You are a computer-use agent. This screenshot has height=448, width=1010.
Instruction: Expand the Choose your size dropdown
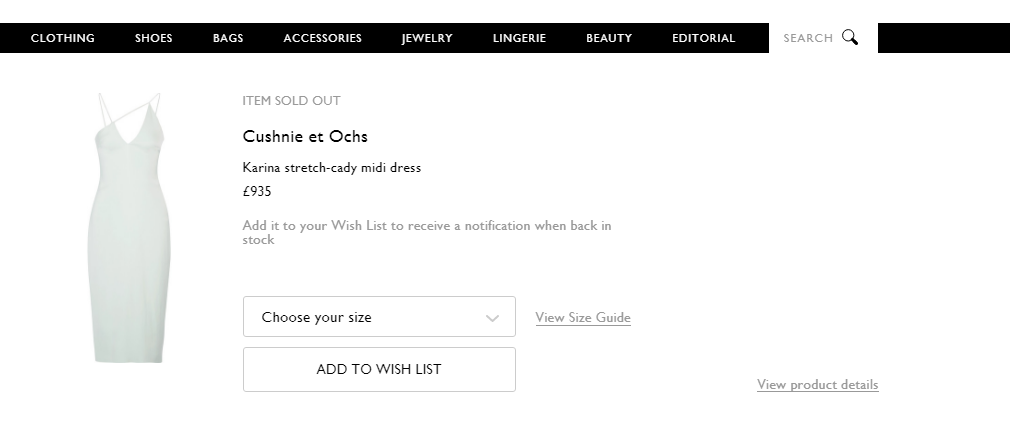[379, 317]
